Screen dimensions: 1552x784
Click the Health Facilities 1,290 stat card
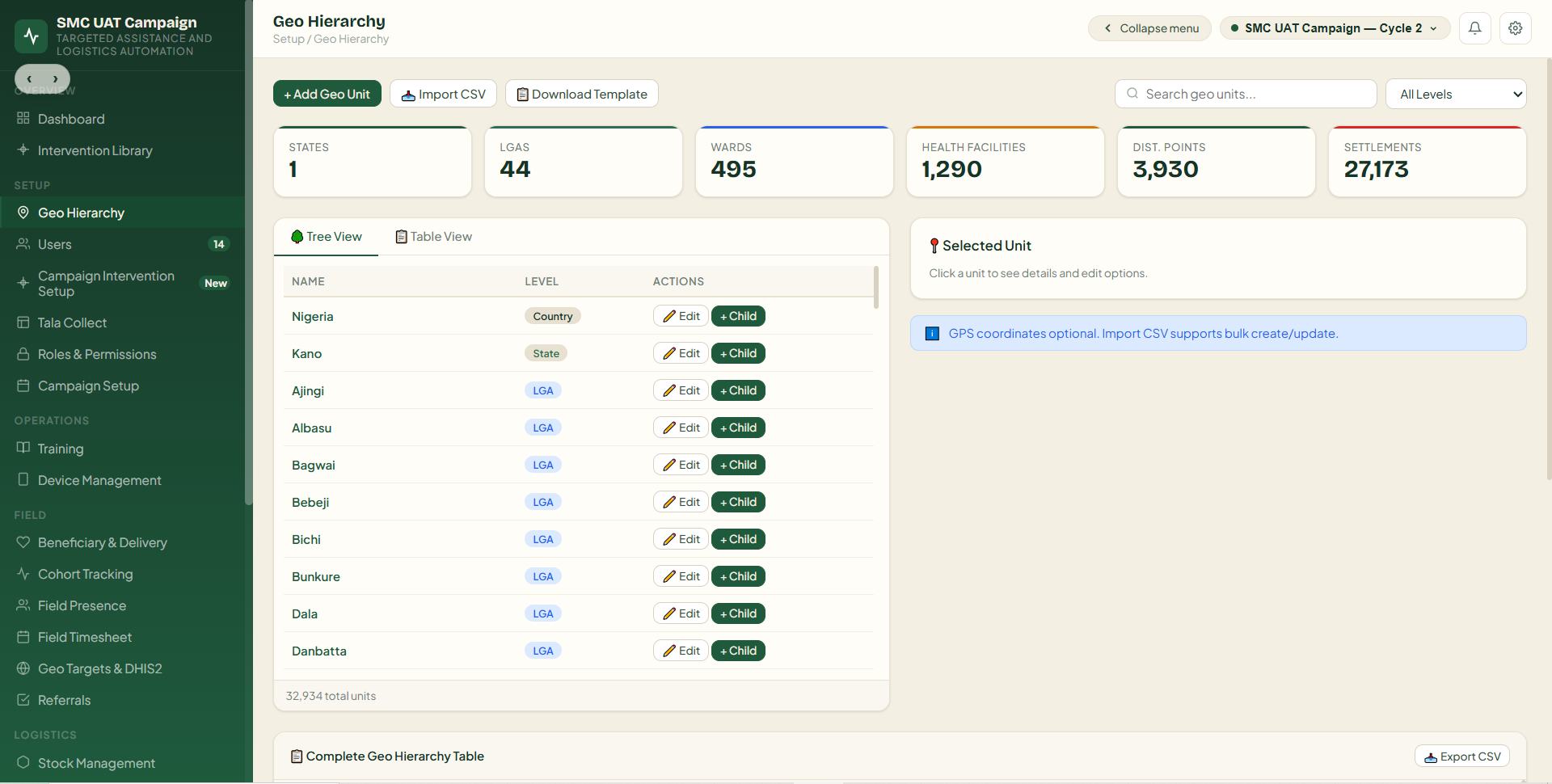coord(1006,162)
